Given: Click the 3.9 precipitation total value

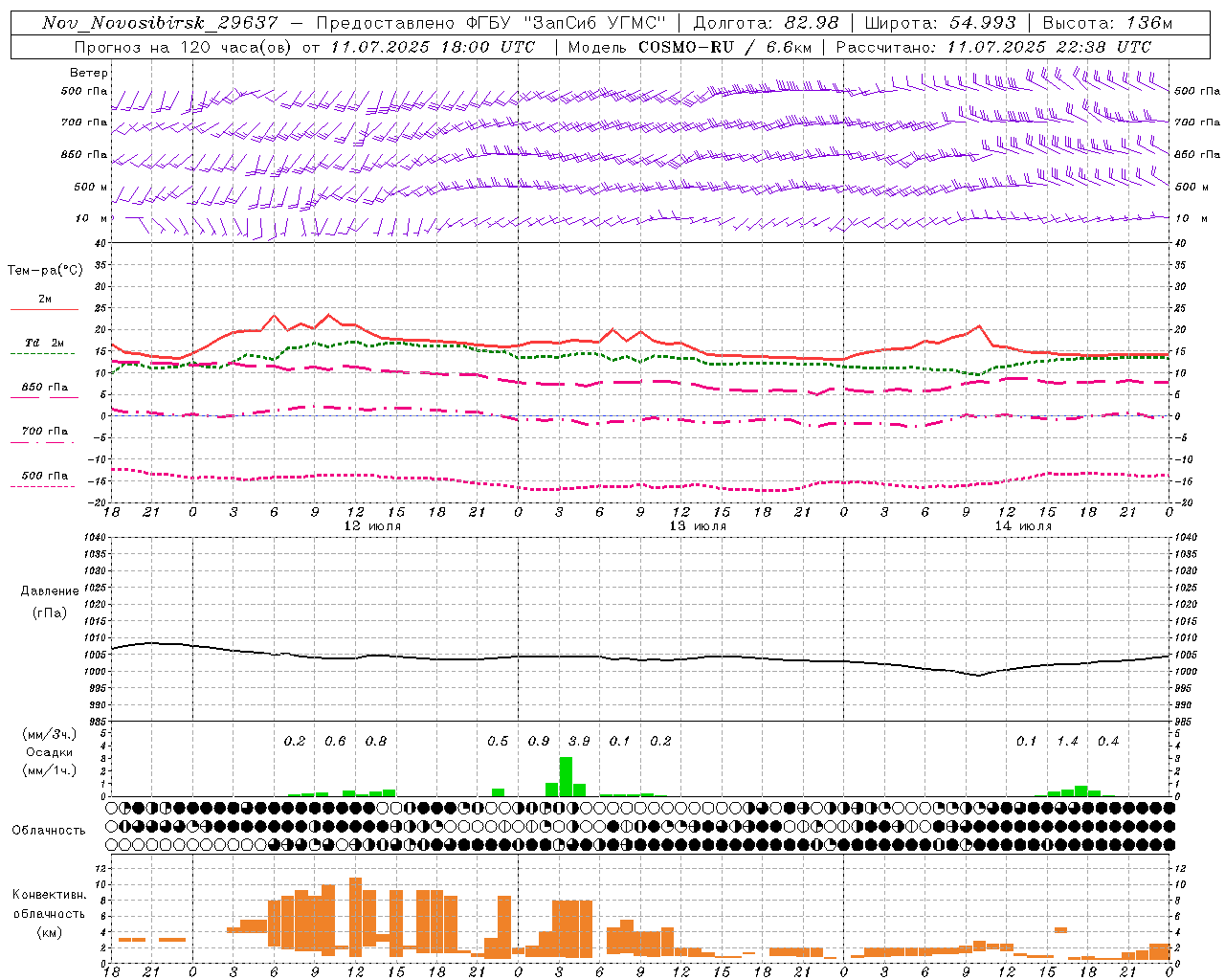Looking at the screenshot, I should click(x=579, y=741).
